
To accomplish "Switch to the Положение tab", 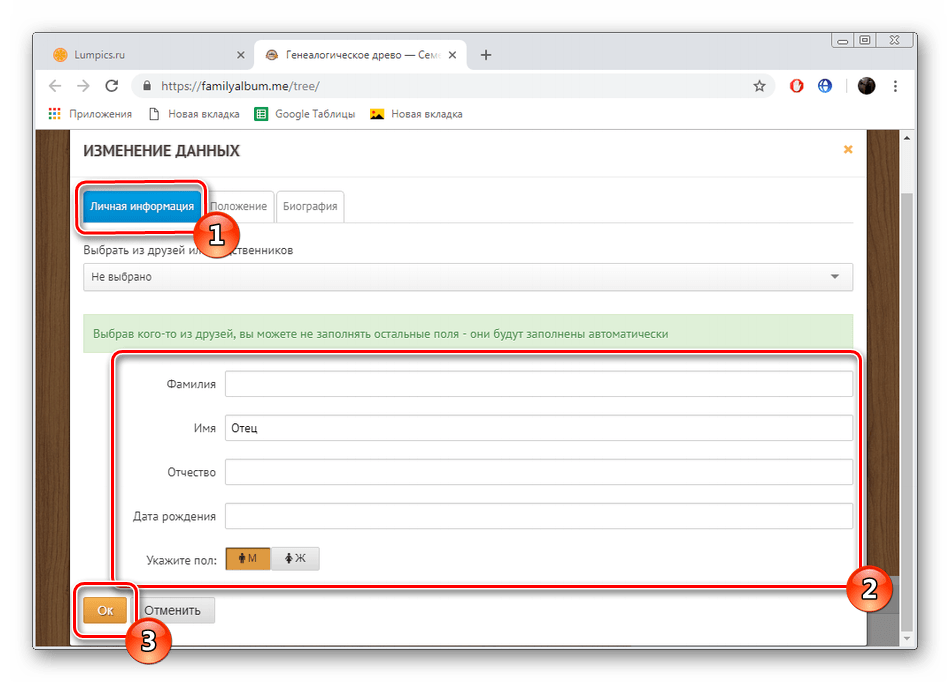I will coord(239,207).
